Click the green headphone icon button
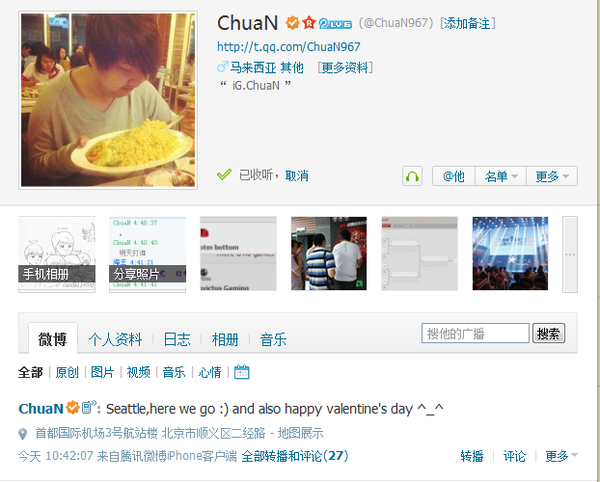The image size is (600, 482). click(x=412, y=176)
